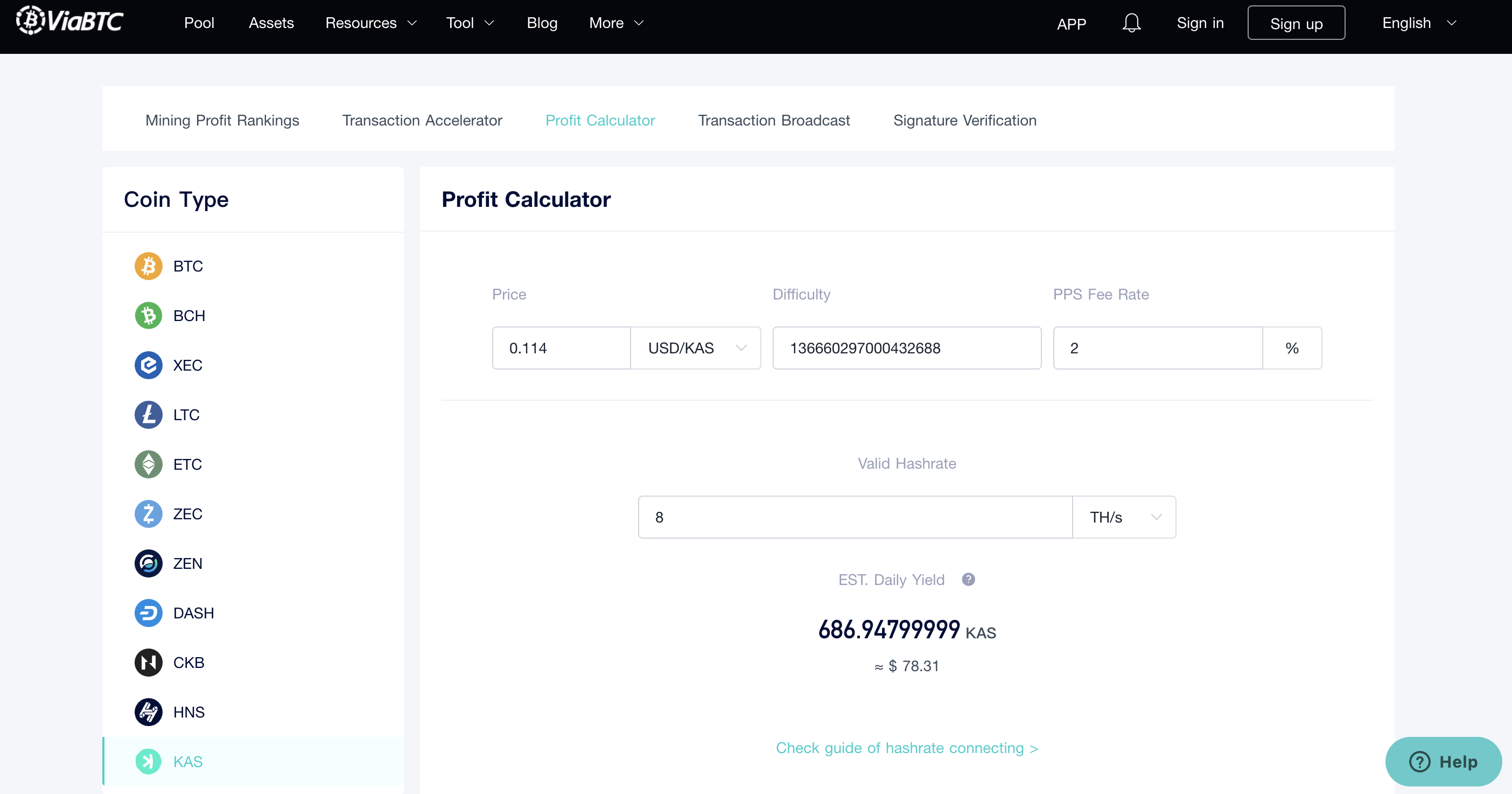
Task: Open Check guide of hashrate connecting link
Action: coord(907,748)
